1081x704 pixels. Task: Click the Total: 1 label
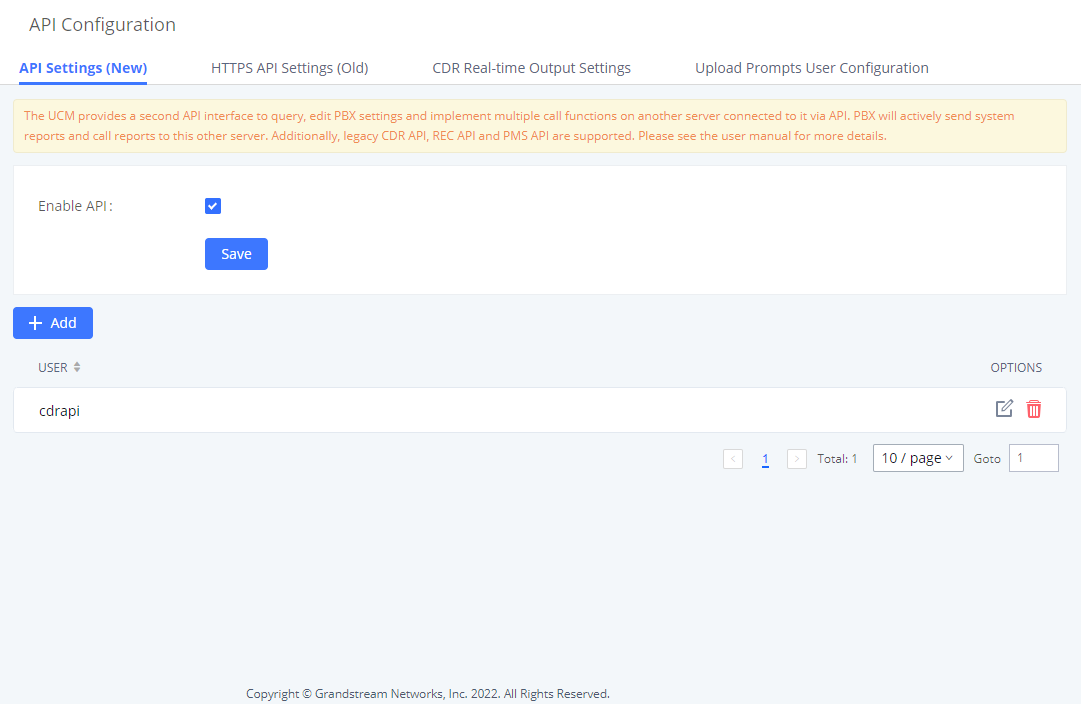coord(837,459)
